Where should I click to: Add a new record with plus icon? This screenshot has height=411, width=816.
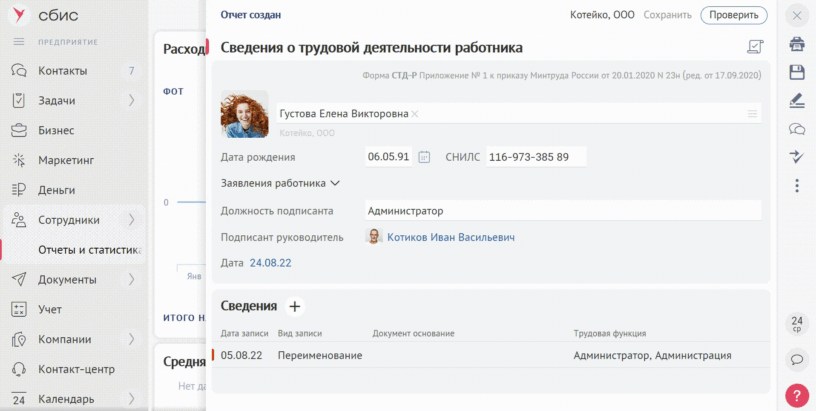294,306
